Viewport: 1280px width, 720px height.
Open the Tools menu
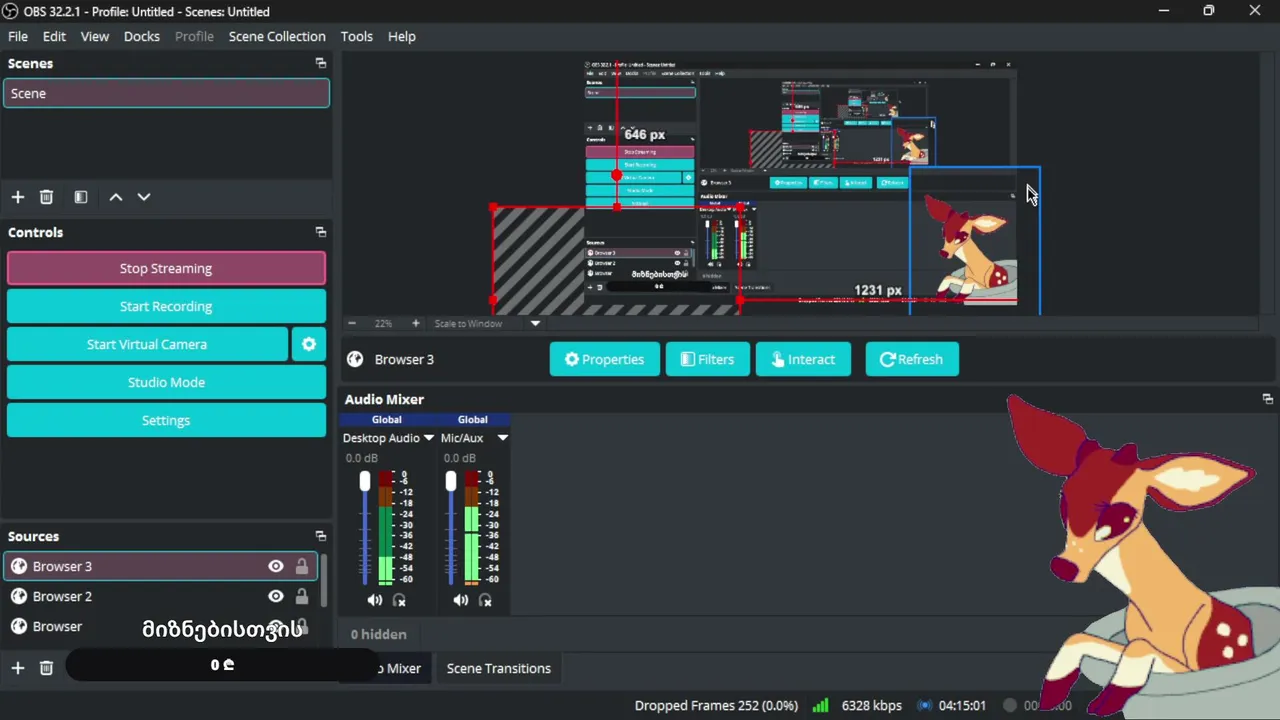click(x=357, y=36)
